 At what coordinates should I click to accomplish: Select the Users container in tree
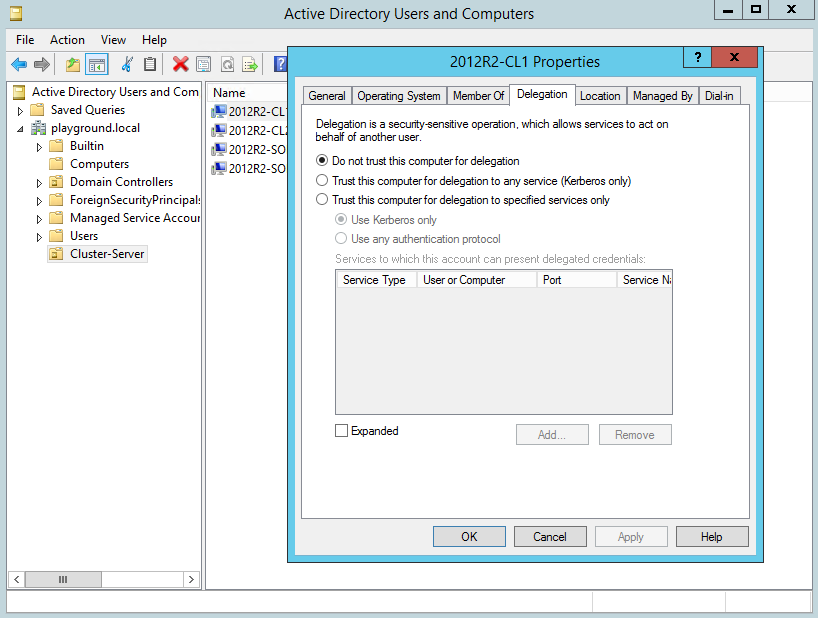tap(84, 236)
